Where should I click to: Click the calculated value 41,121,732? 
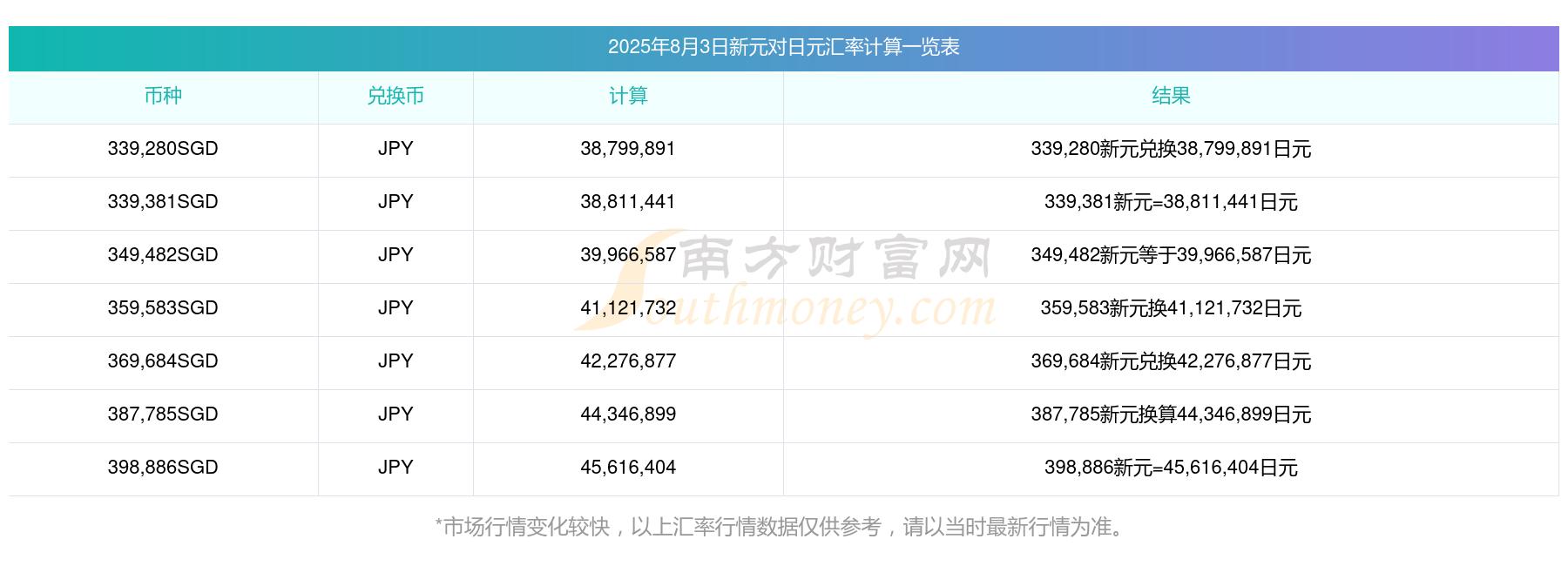pos(628,308)
